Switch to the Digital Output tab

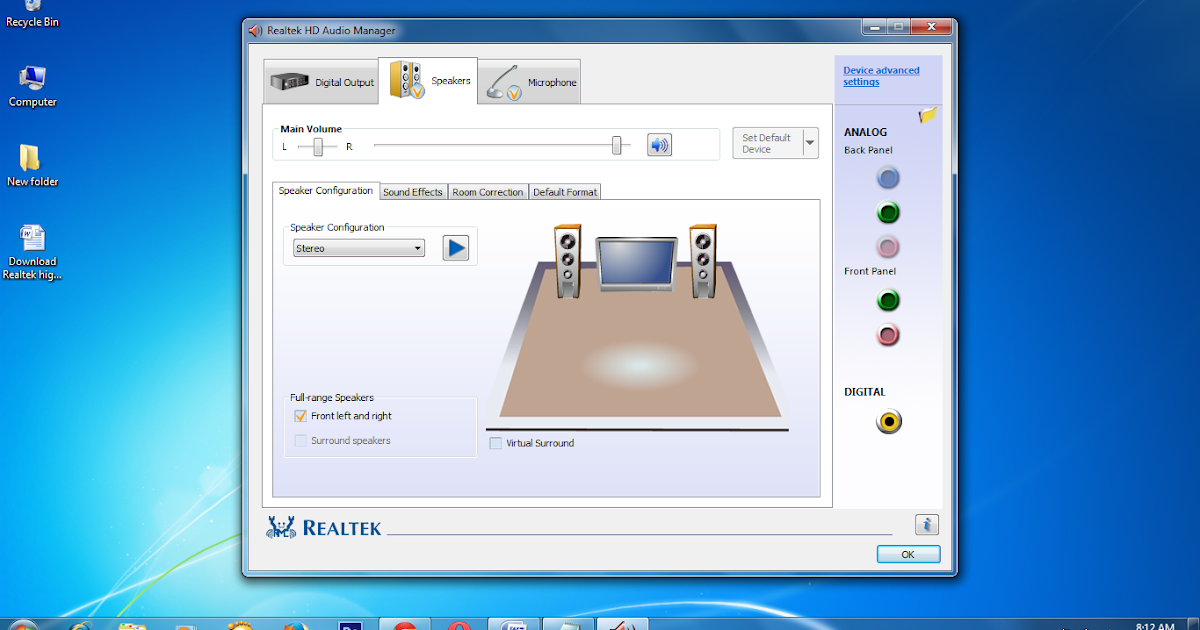[321, 82]
